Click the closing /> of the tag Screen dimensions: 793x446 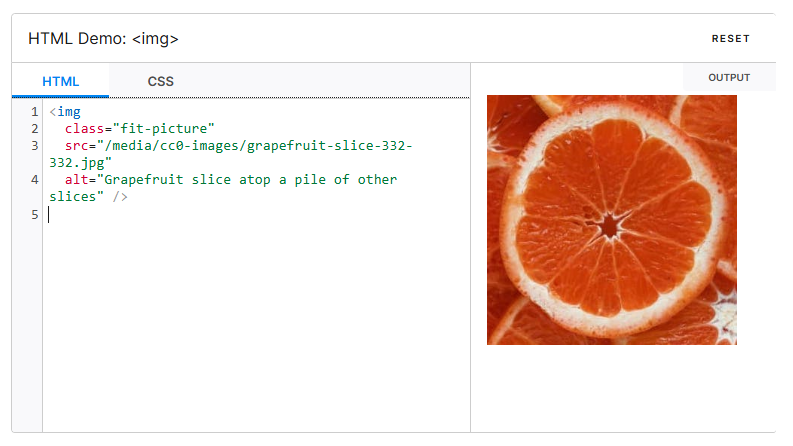tap(120, 197)
